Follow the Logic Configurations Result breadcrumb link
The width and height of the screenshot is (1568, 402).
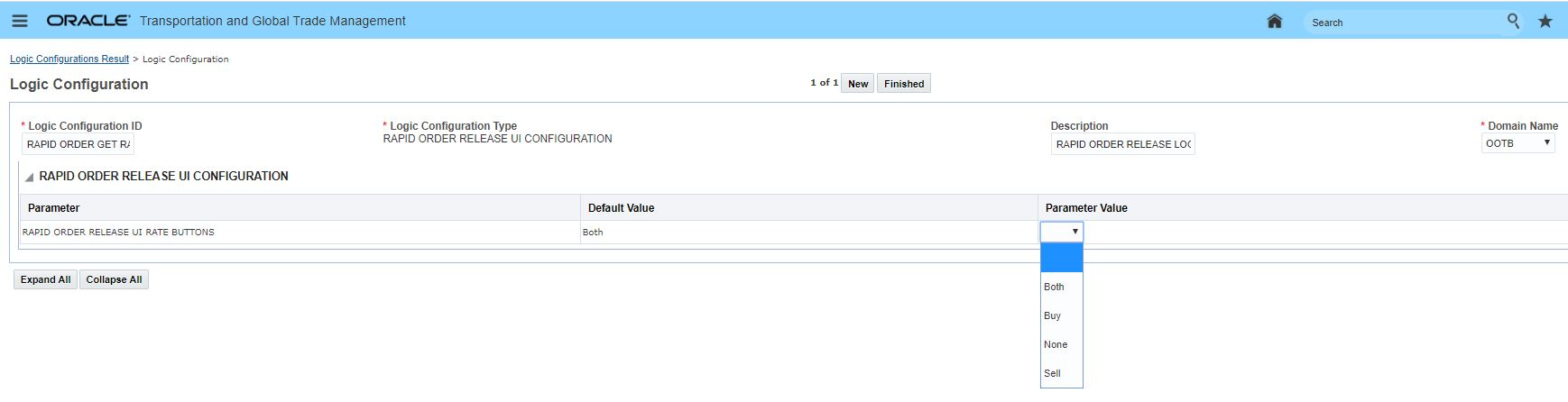pyautogui.click(x=69, y=59)
